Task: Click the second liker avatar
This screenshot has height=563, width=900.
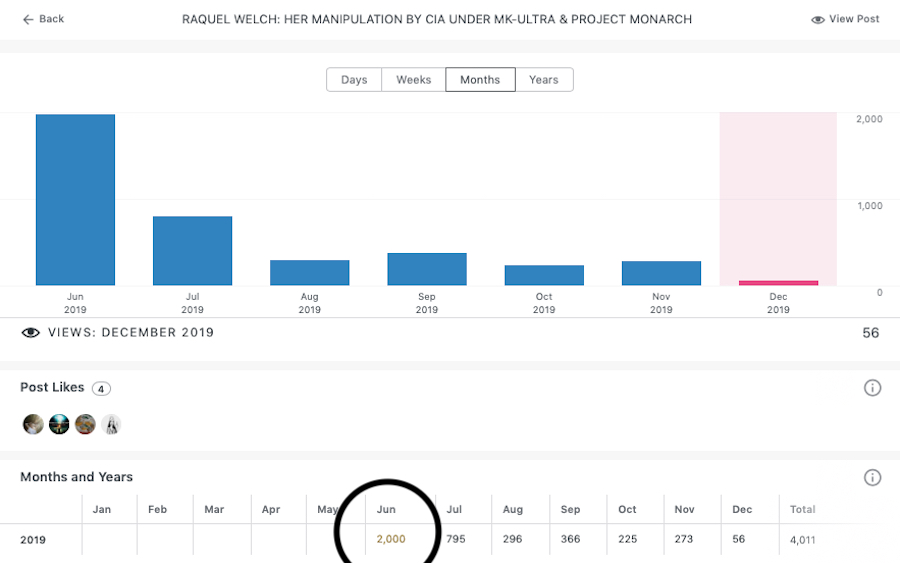Action: click(x=59, y=424)
